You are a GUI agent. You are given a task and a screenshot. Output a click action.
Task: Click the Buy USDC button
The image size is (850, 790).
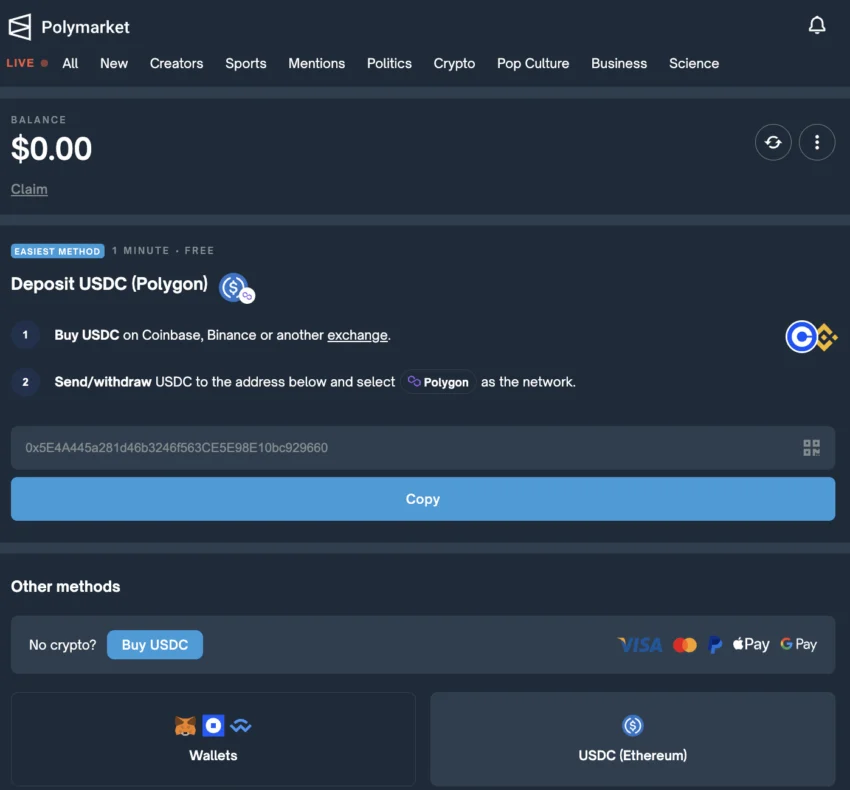pyautogui.click(x=155, y=645)
